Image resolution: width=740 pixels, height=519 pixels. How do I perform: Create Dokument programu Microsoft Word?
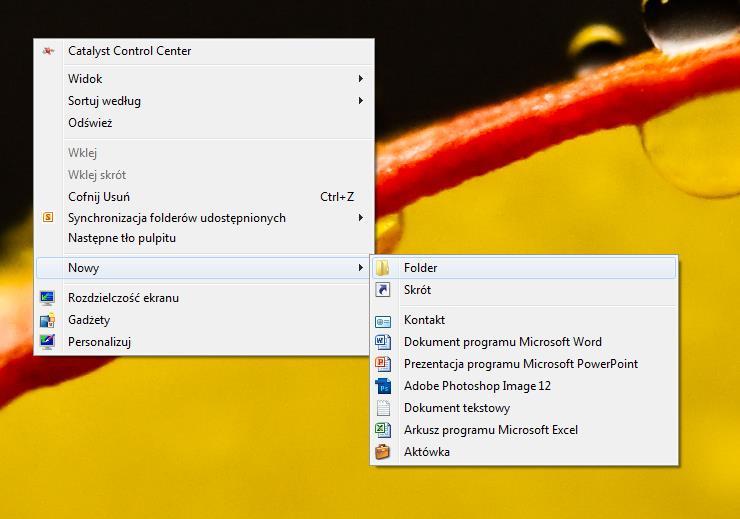pyautogui.click(x=524, y=342)
